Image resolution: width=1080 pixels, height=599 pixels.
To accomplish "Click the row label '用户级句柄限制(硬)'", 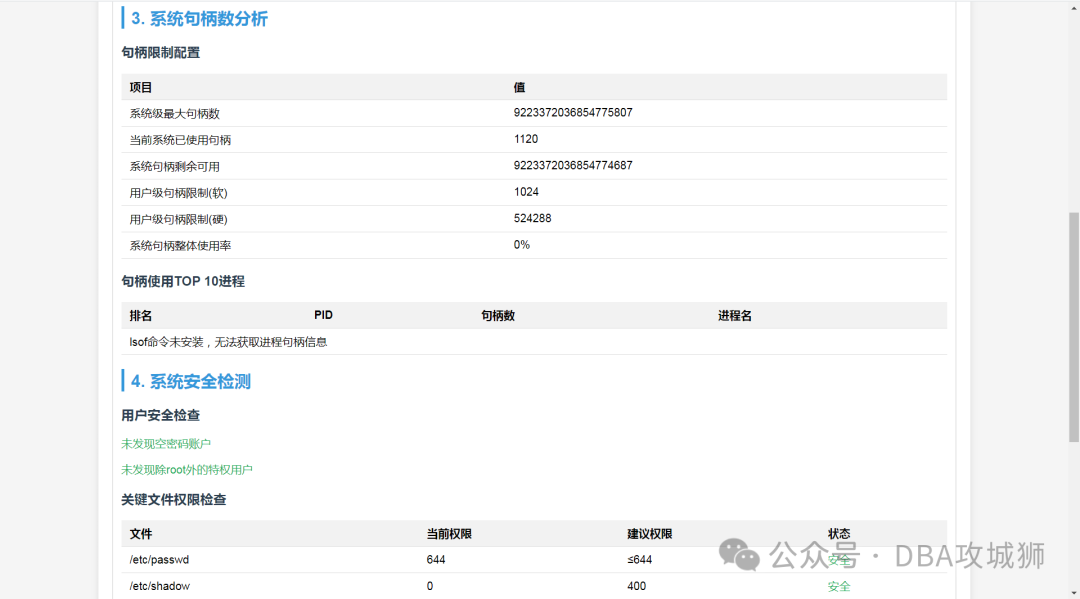I will [x=178, y=219].
